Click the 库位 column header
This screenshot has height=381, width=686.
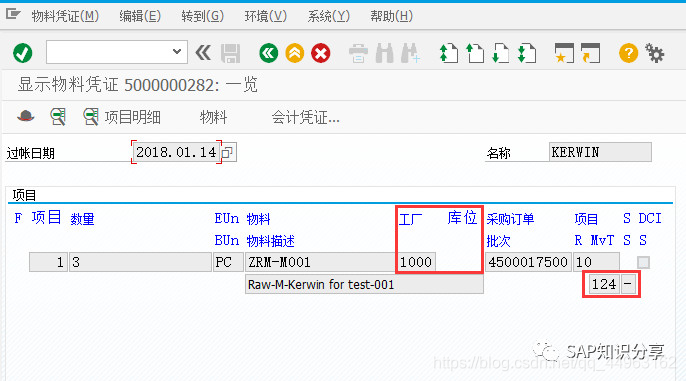(462, 217)
